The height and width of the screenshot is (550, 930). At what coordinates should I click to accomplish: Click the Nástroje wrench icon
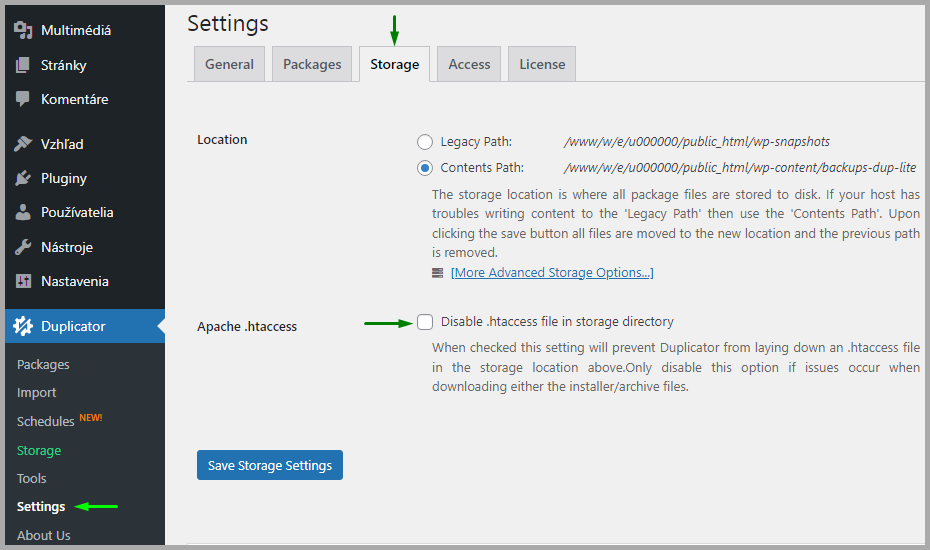pos(23,247)
